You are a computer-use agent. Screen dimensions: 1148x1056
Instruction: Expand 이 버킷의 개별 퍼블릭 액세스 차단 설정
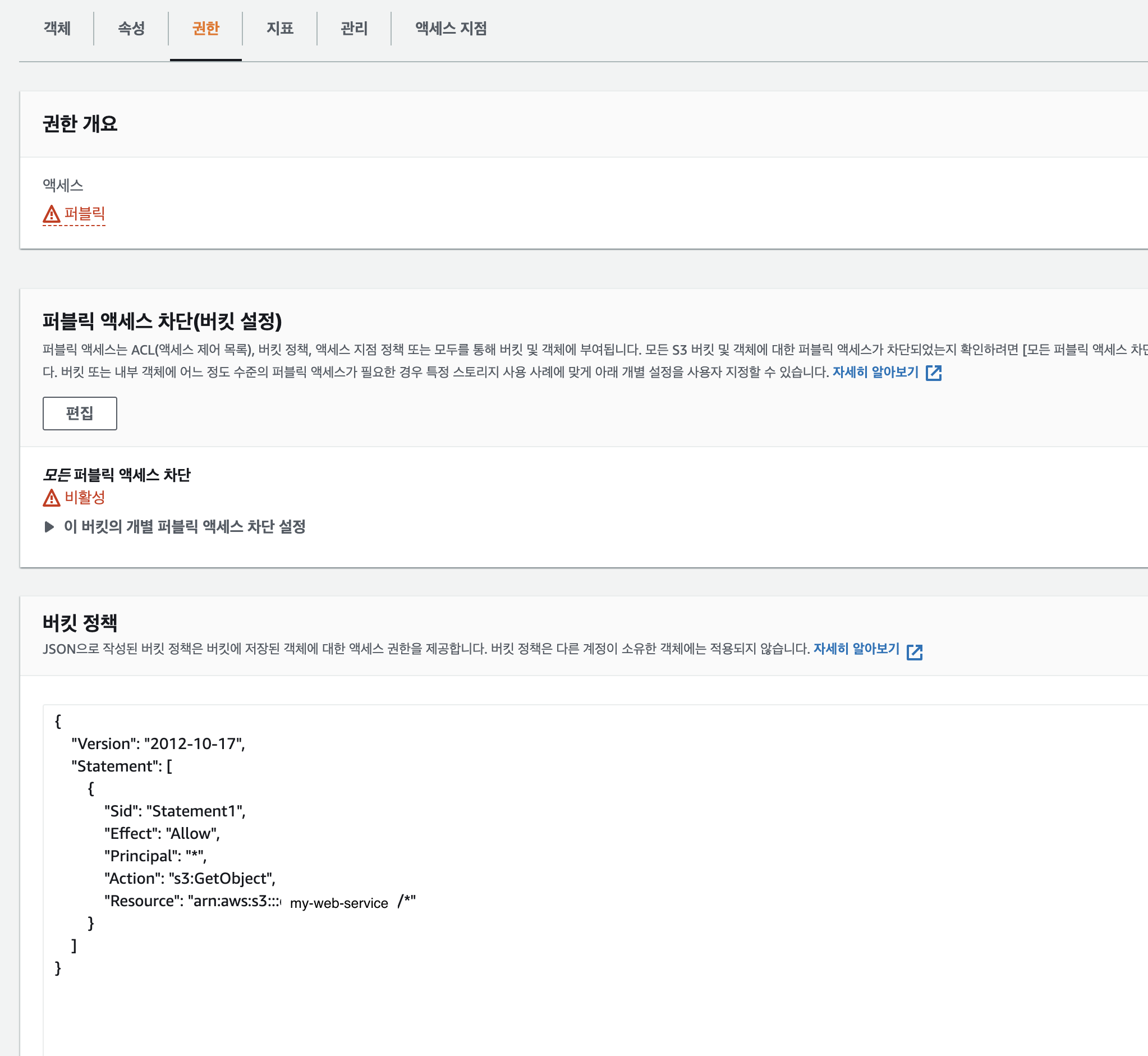click(x=184, y=526)
